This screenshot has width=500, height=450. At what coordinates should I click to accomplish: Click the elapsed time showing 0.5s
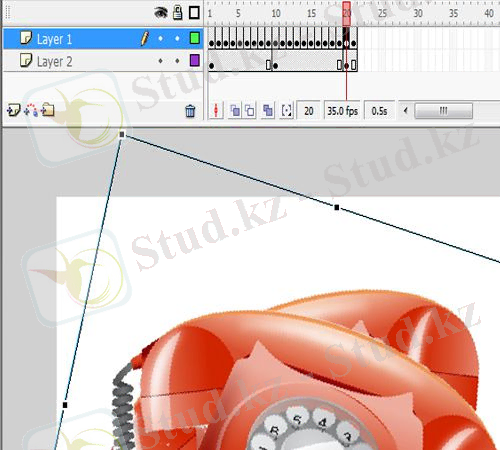(379, 111)
